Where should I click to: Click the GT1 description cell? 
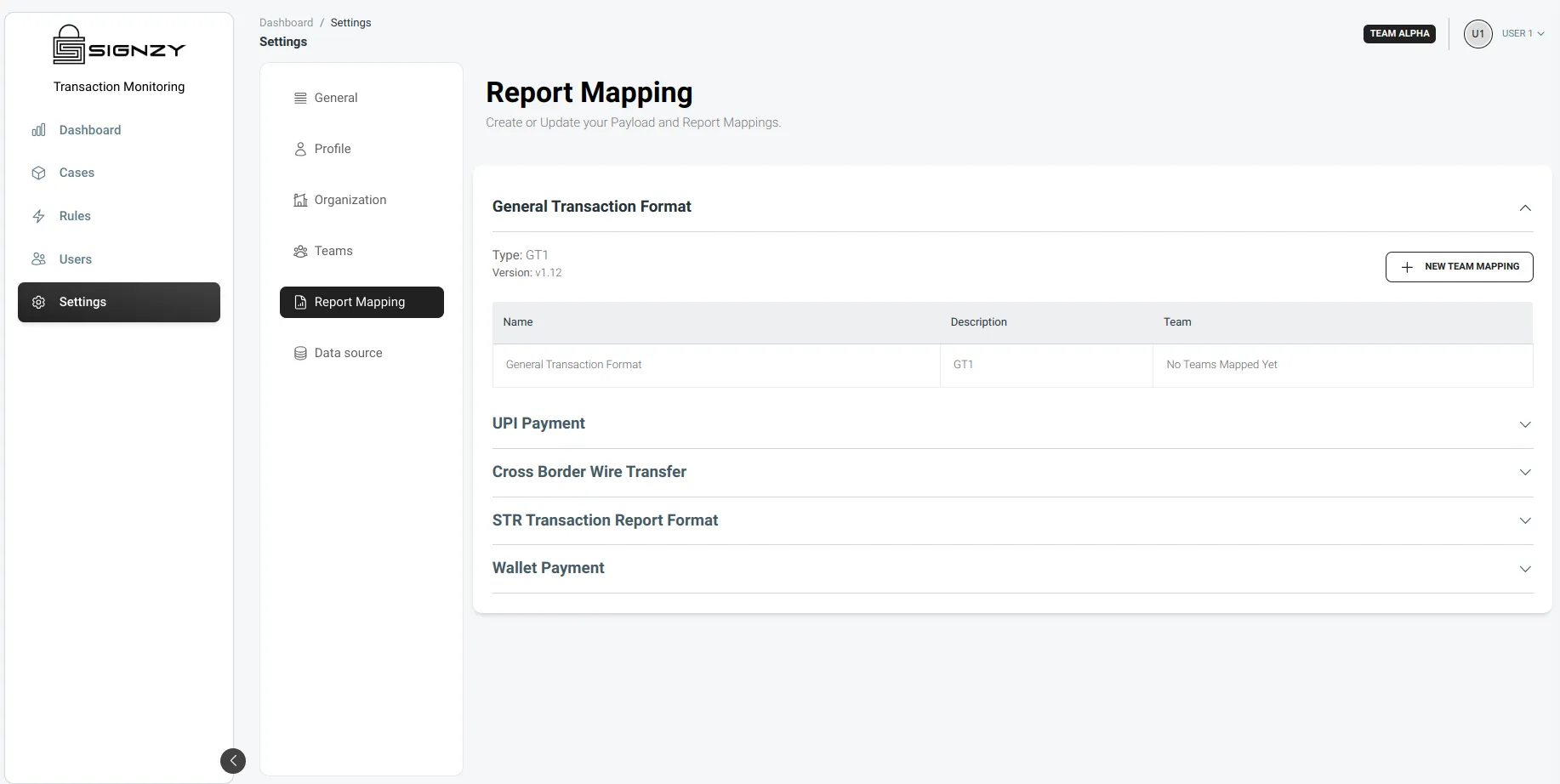click(1046, 365)
